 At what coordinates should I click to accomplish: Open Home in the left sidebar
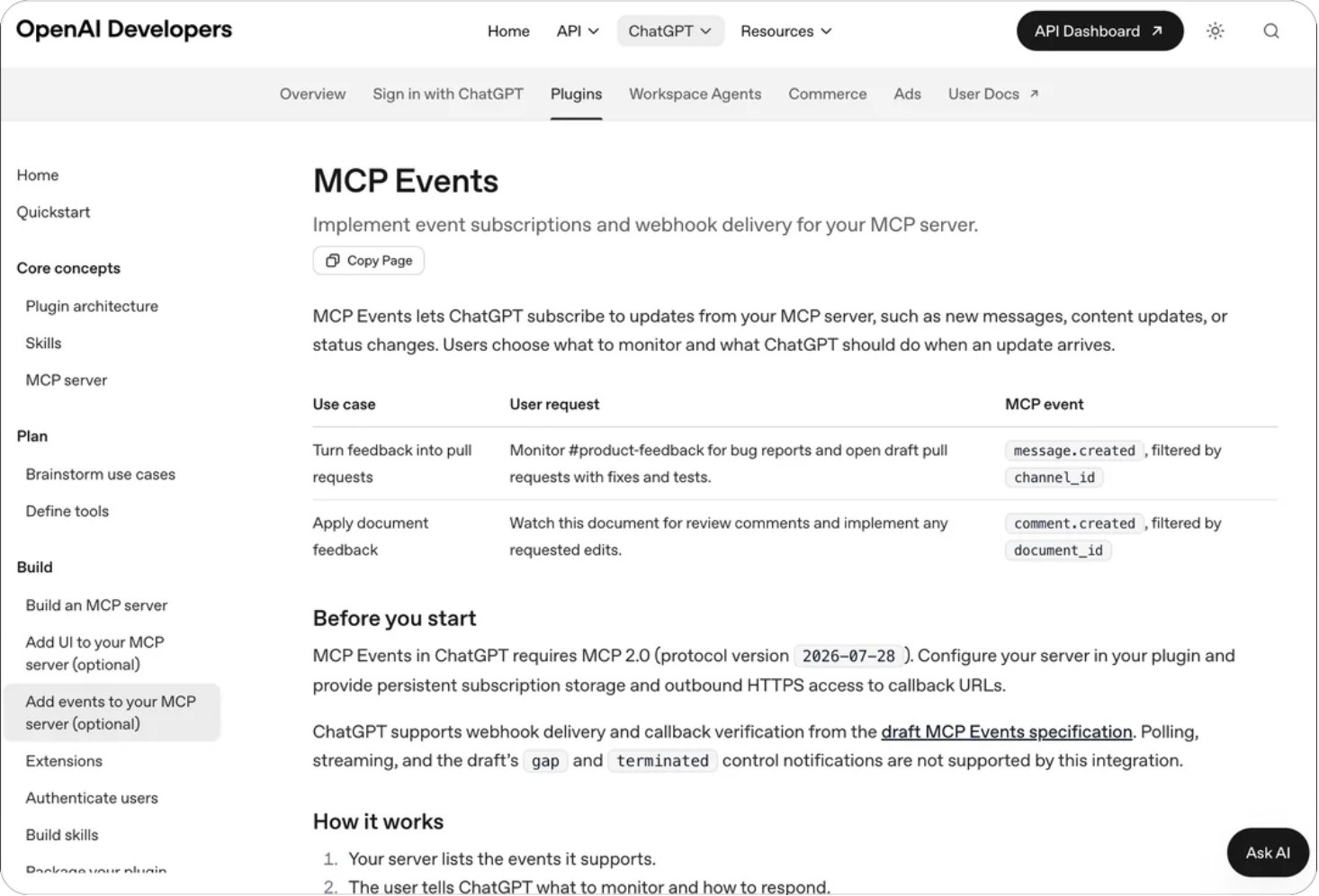[x=38, y=175]
